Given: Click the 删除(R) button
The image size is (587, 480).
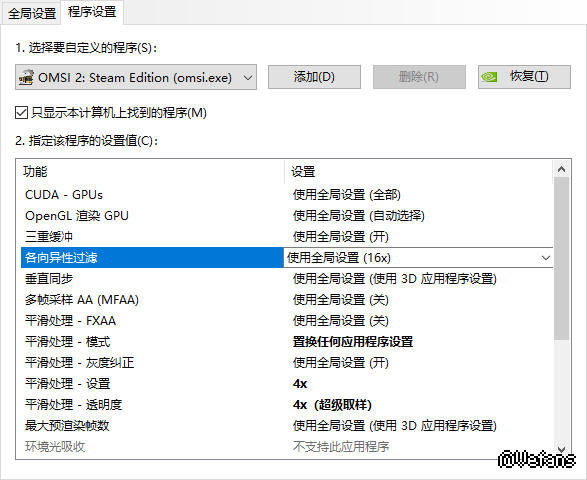Looking at the screenshot, I should tap(419, 77).
